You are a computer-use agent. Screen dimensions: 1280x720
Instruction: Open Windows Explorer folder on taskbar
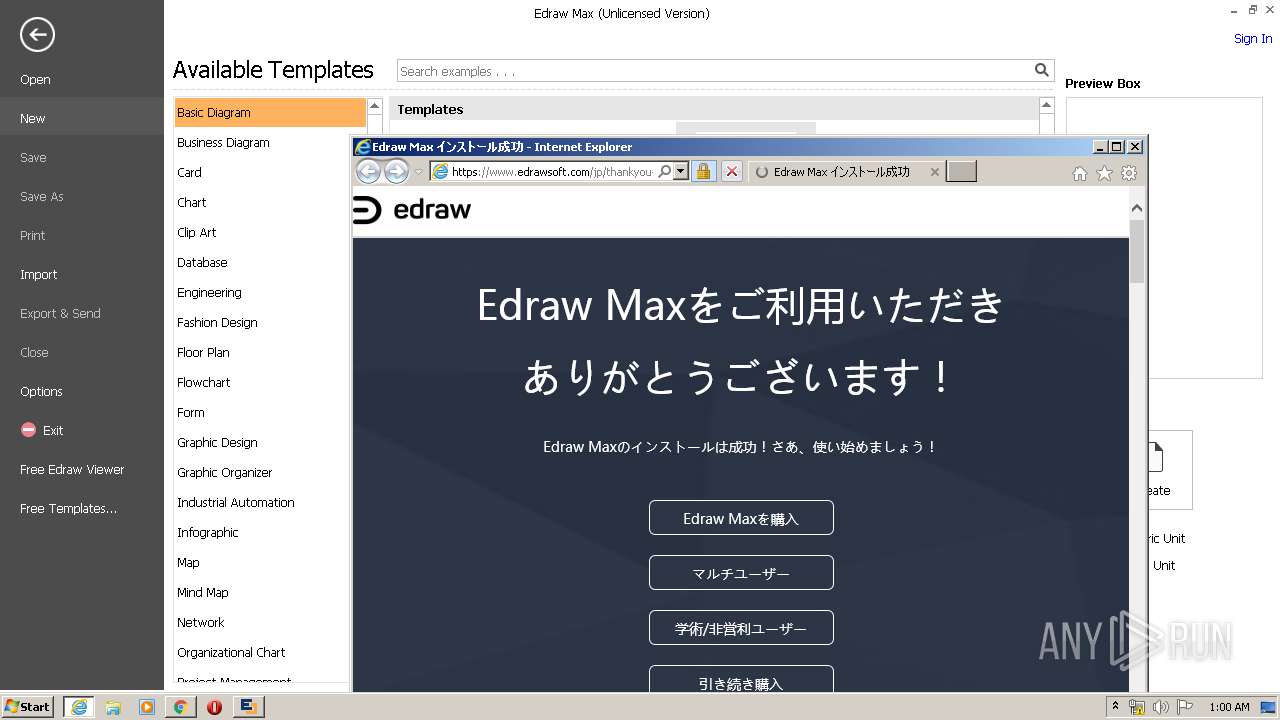pos(113,707)
